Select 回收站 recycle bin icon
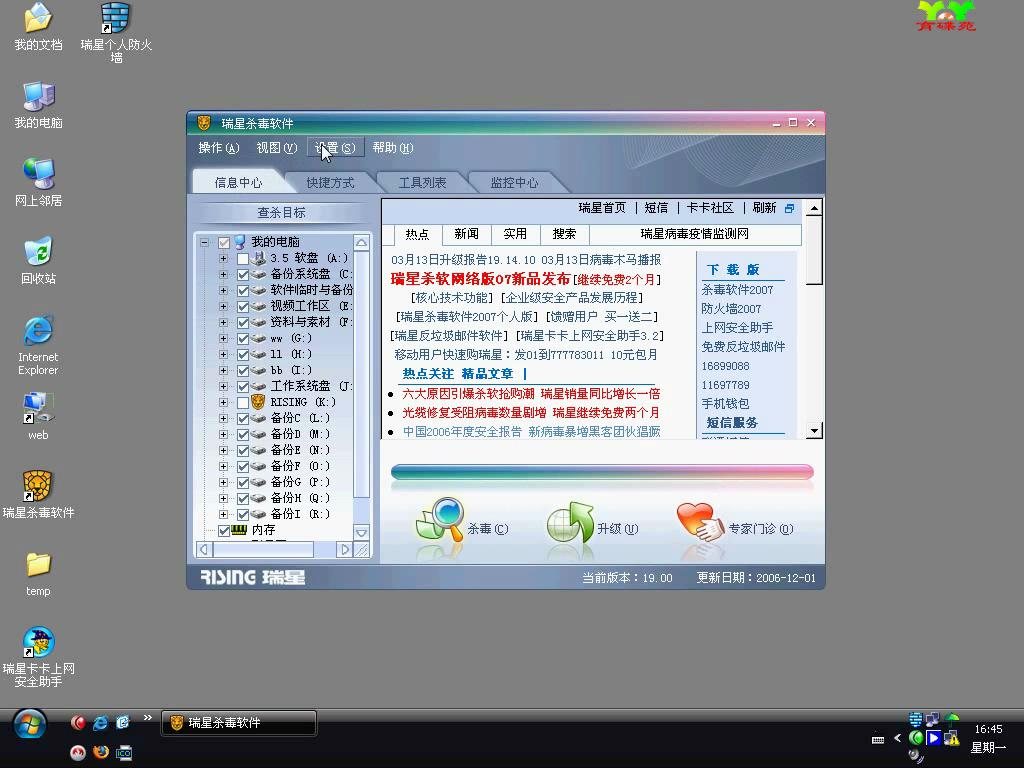The image size is (1024, 768). (38, 261)
